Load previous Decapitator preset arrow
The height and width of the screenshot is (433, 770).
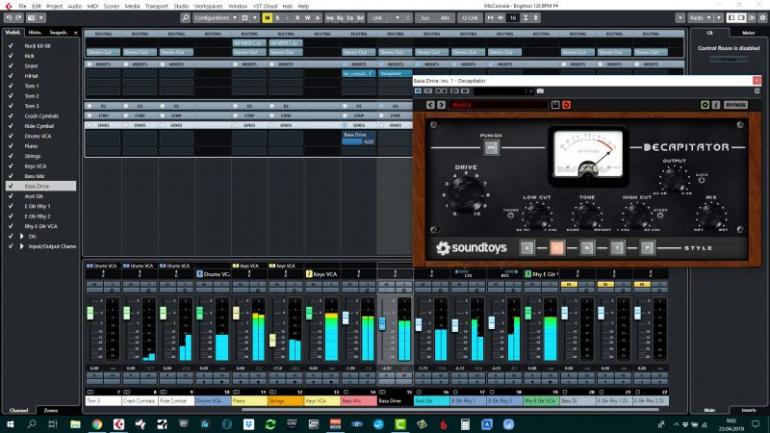(x=430, y=105)
